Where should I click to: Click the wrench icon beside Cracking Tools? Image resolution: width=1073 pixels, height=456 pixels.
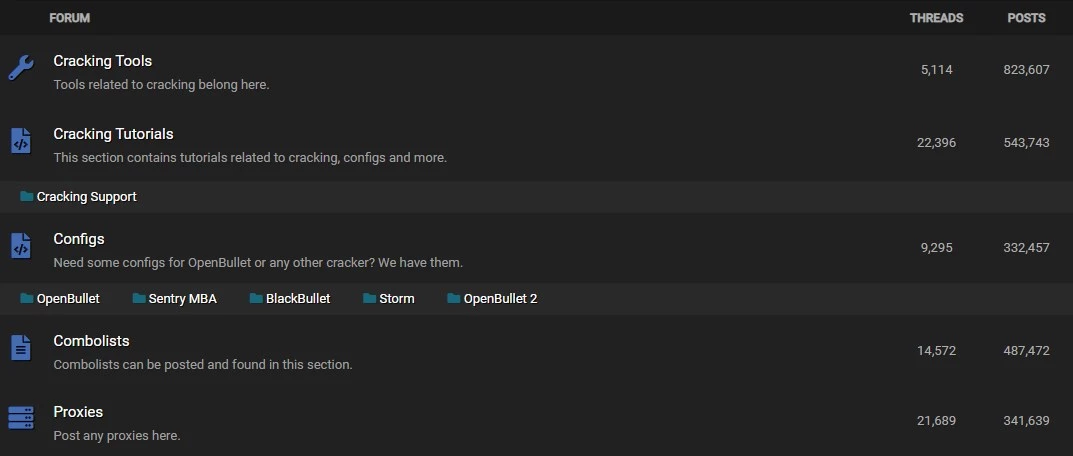(20, 69)
